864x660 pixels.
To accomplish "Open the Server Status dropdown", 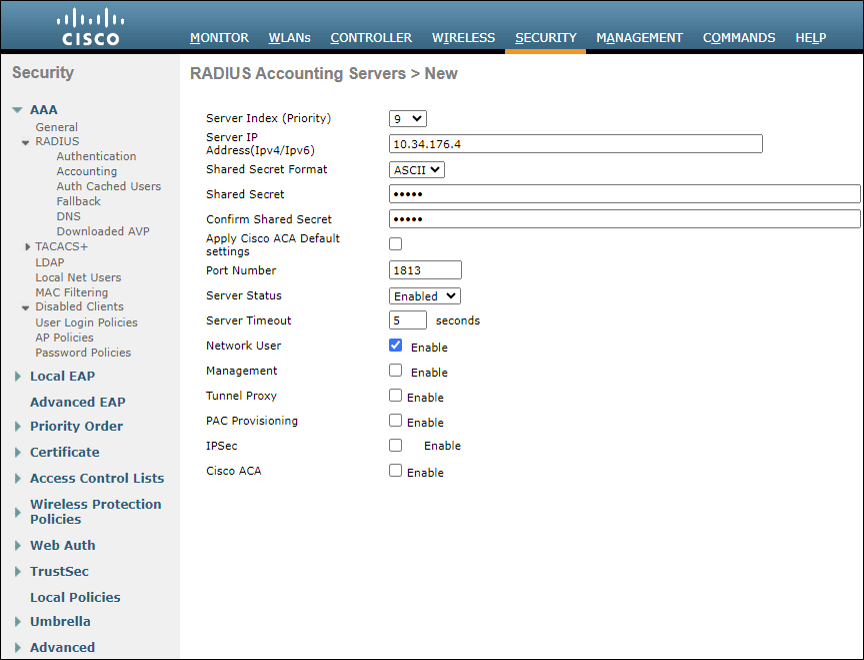I will (424, 295).
